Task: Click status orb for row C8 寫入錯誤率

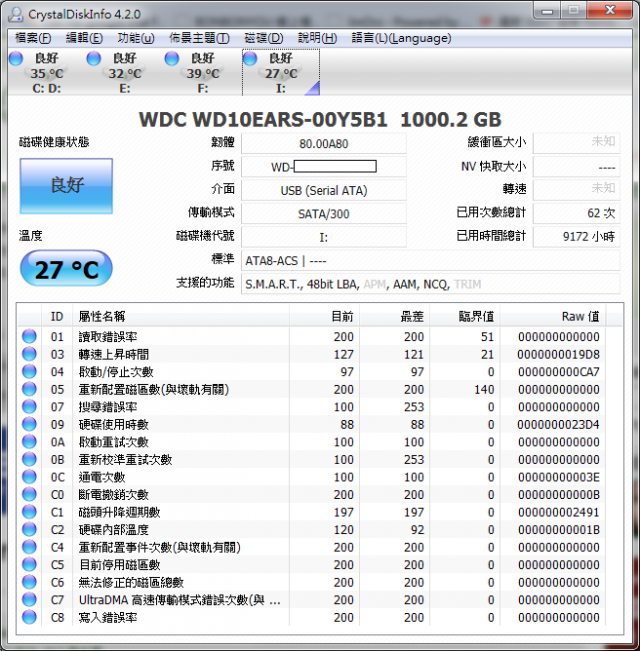Action: 29,617
